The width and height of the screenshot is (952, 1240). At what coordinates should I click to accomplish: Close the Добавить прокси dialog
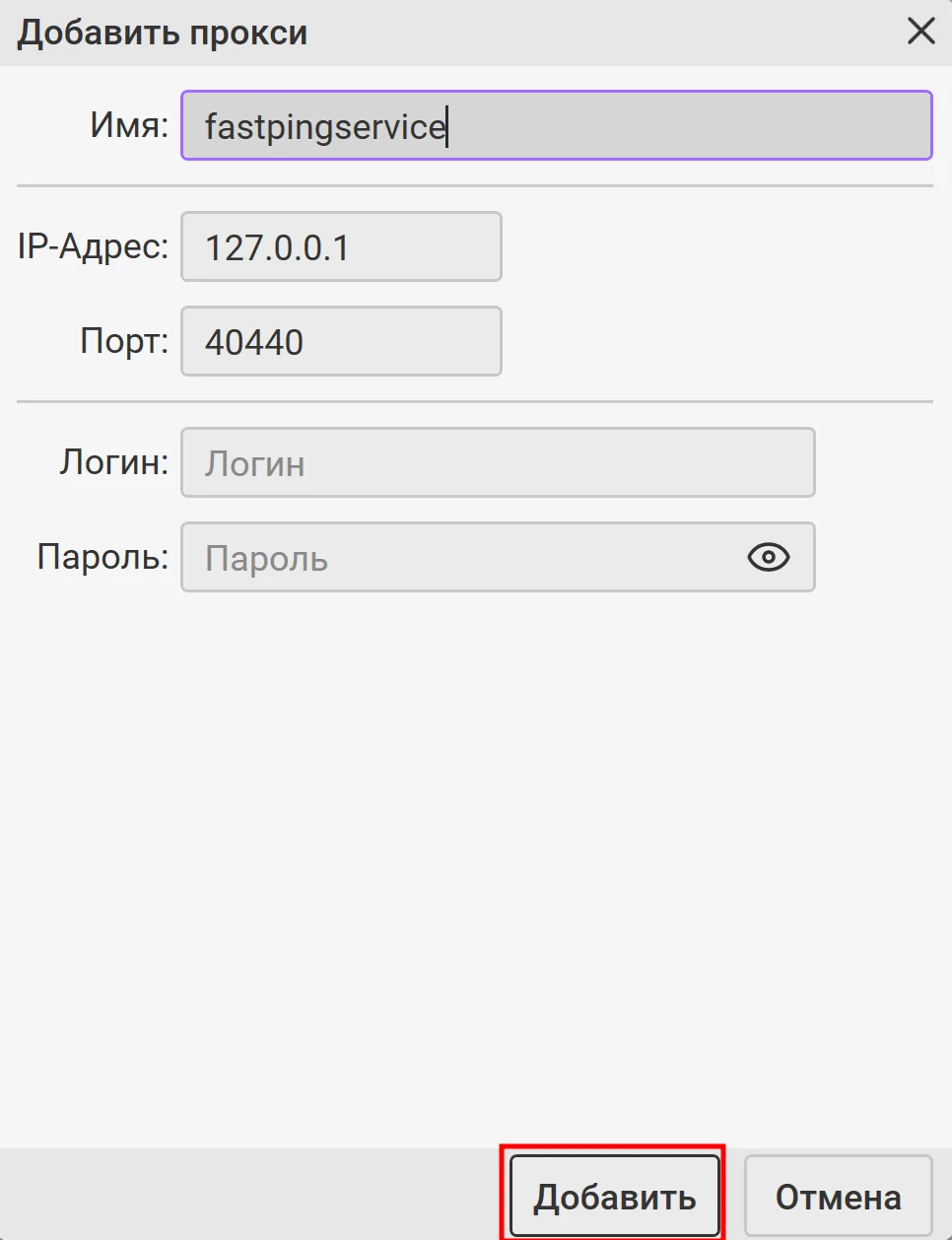click(920, 32)
